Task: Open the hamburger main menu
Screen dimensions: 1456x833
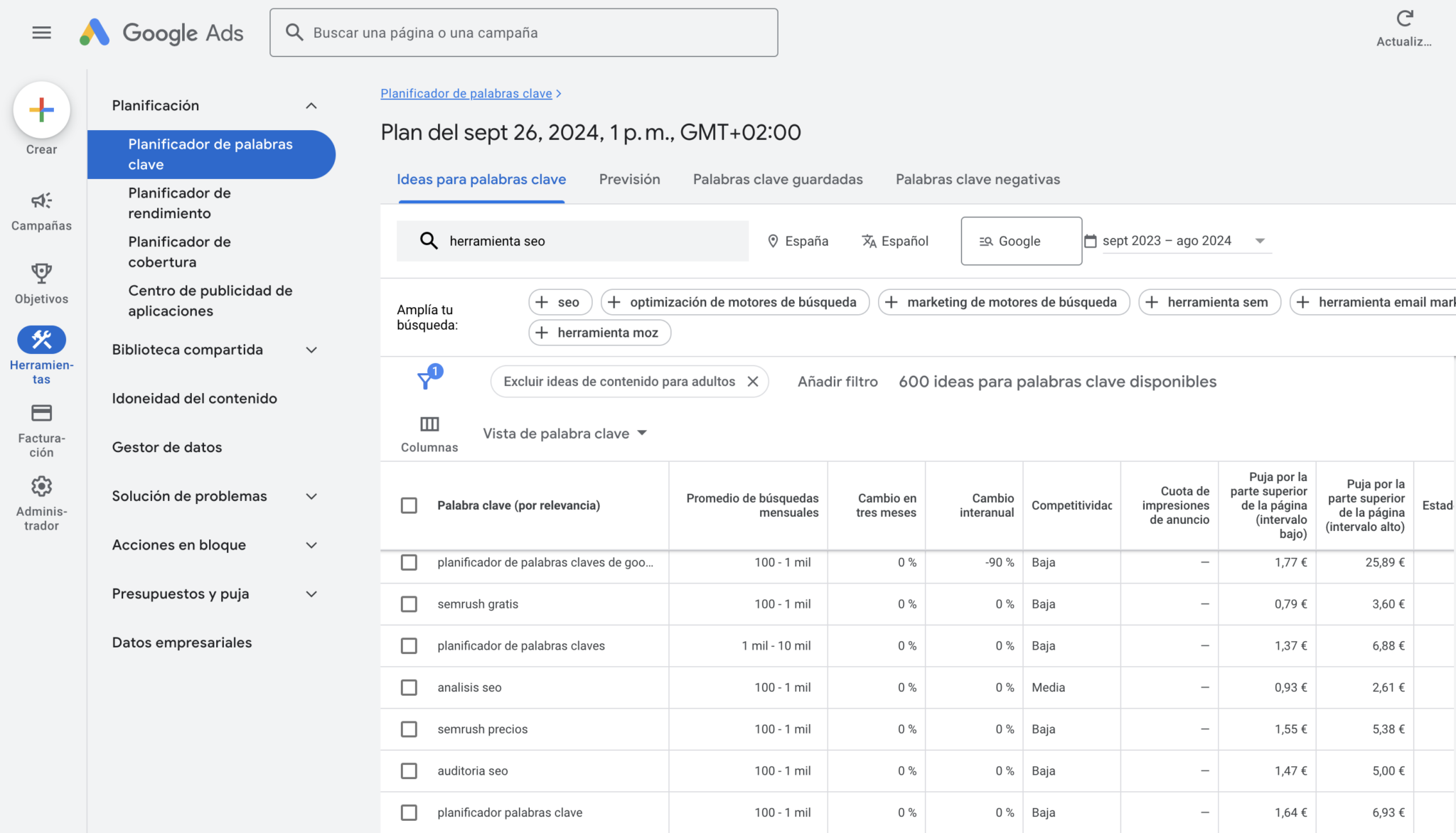Action: point(41,33)
